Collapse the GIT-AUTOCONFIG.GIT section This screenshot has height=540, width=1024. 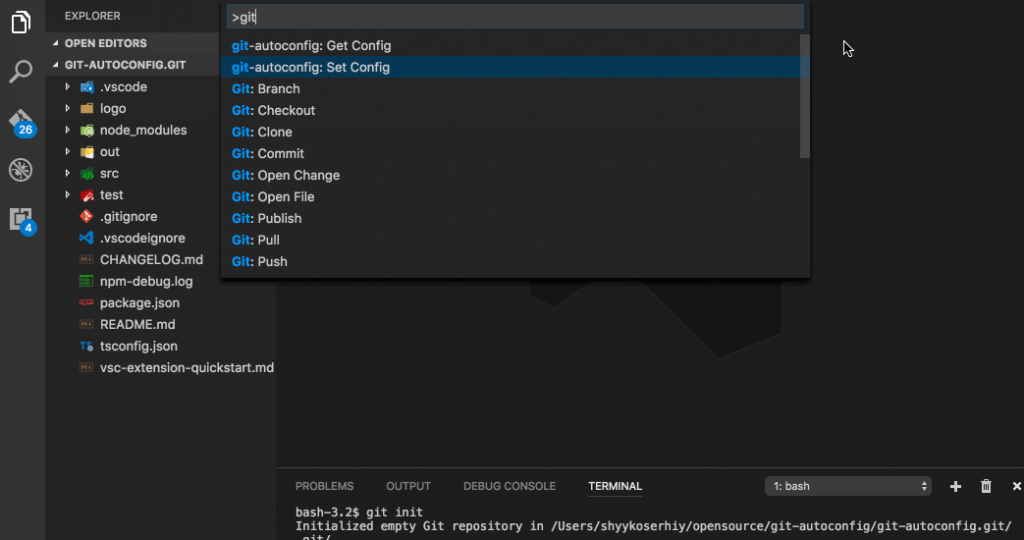[x=56, y=65]
